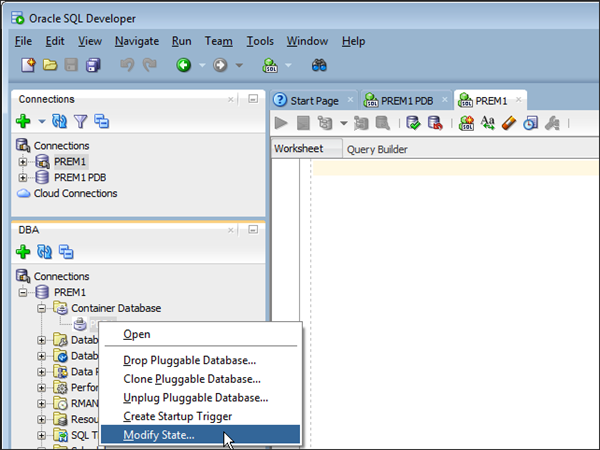600x450 pixels.
Task: Collapse PREM1 node in DBA tree
Action: click(23, 292)
